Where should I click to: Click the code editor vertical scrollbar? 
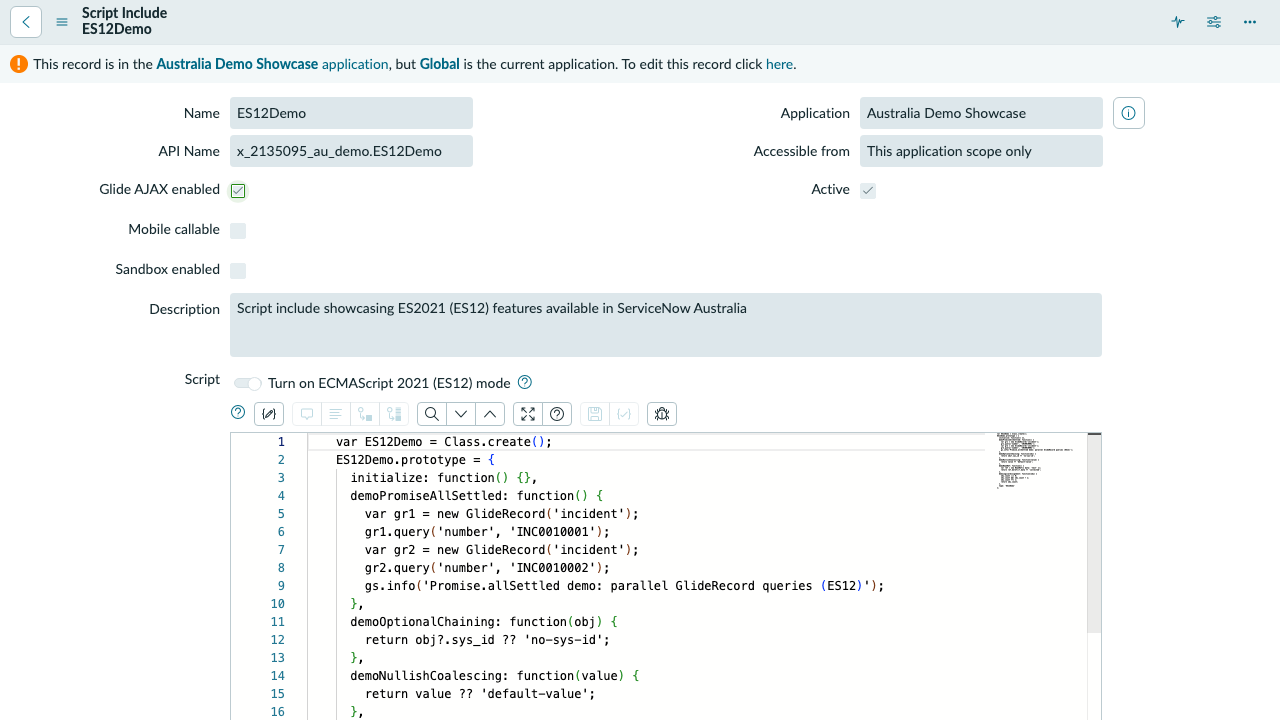click(1094, 532)
